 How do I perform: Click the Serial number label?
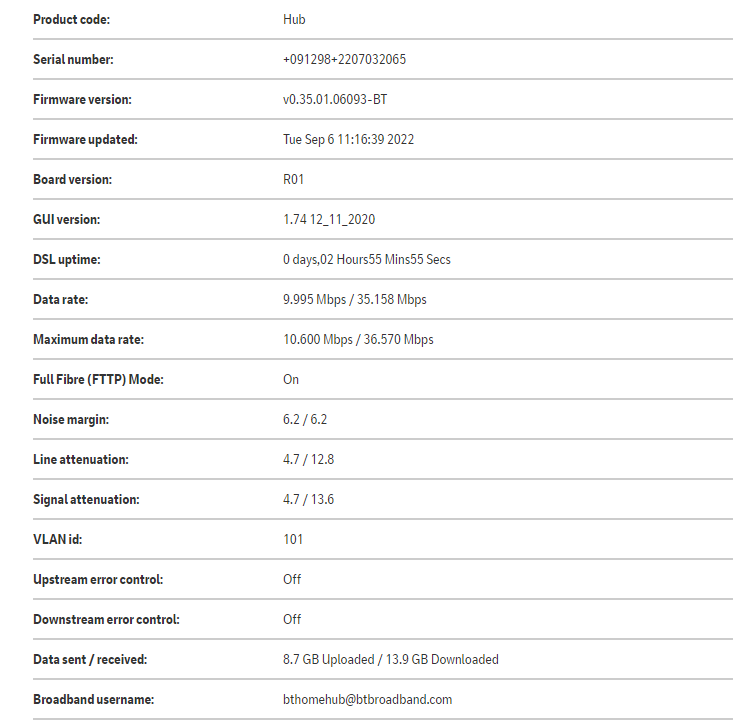click(x=73, y=60)
